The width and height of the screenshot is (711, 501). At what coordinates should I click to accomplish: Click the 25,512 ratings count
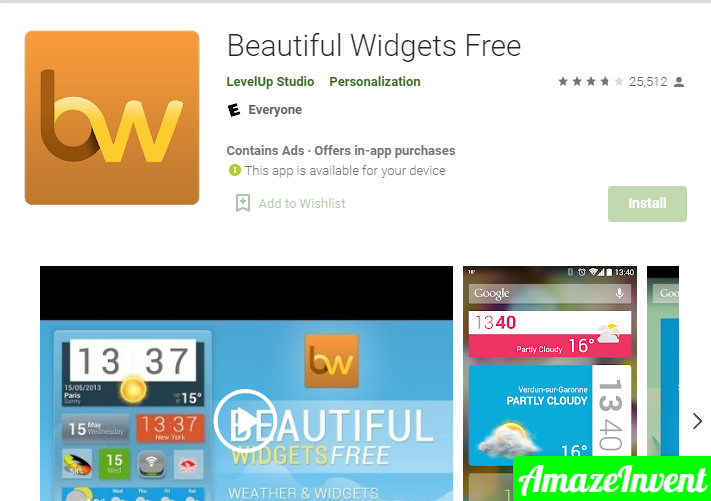[648, 82]
